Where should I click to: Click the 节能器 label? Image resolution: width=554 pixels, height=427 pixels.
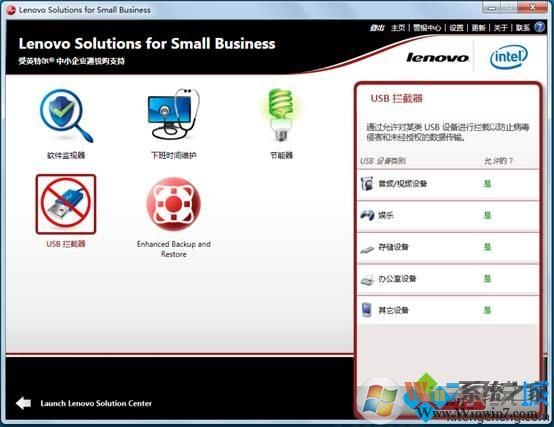pos(281,155)
